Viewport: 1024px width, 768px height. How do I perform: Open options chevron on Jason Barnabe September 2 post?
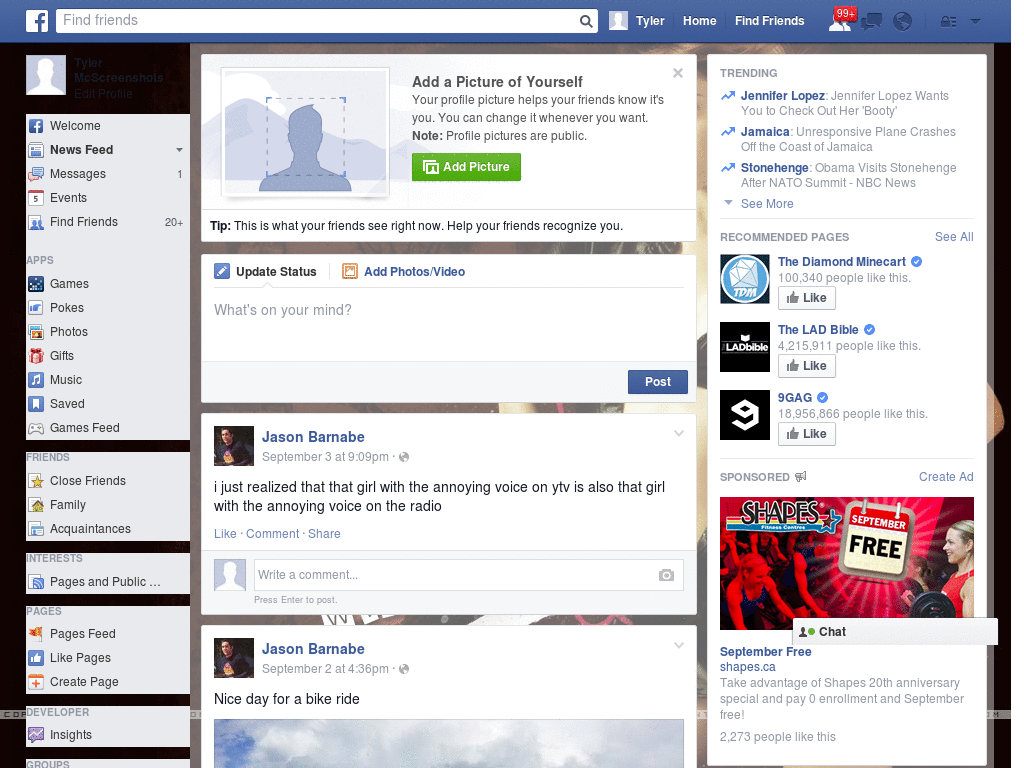pyautogui.click(x=679, y=645)
